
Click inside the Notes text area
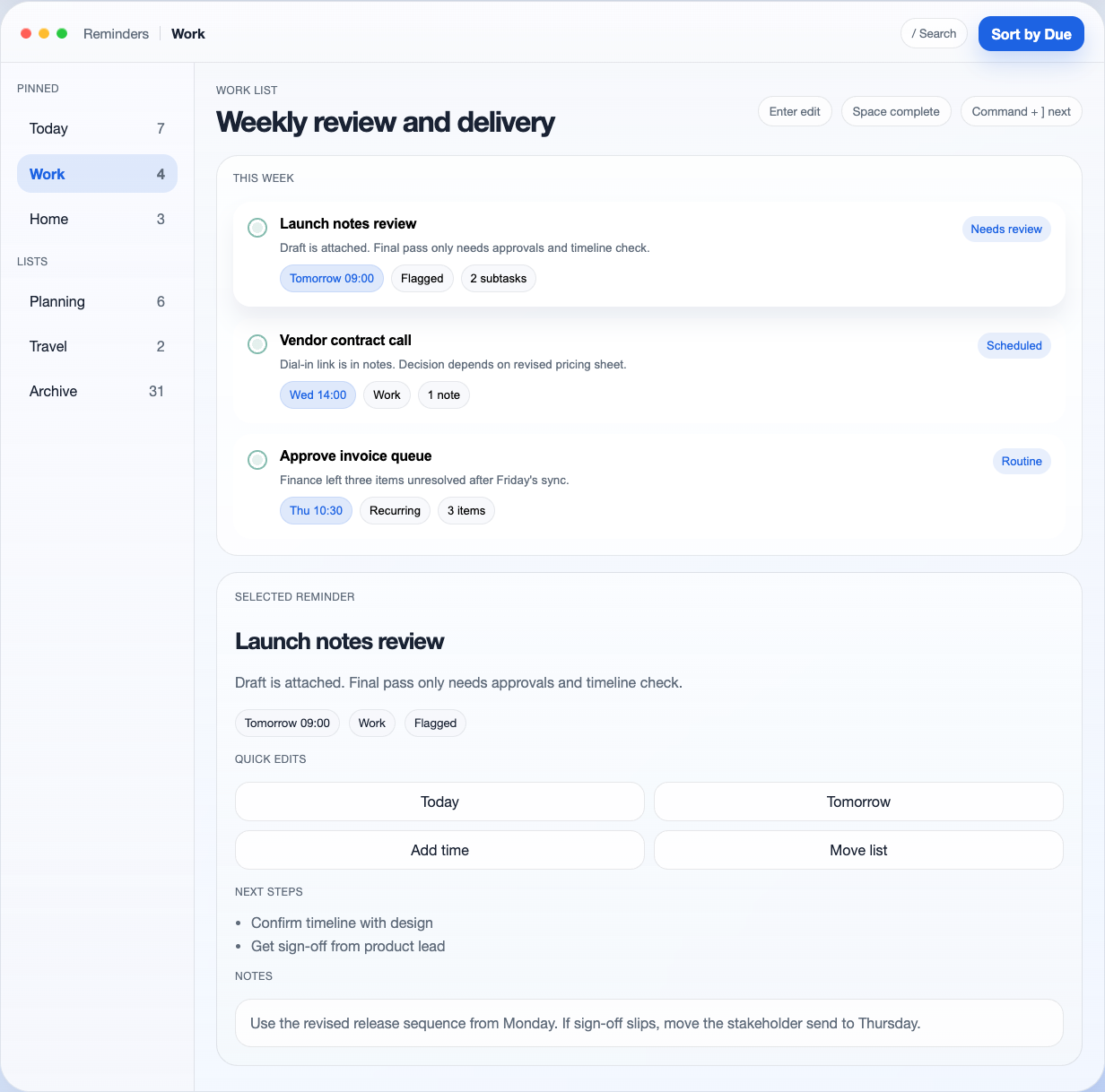[648, 1022]
